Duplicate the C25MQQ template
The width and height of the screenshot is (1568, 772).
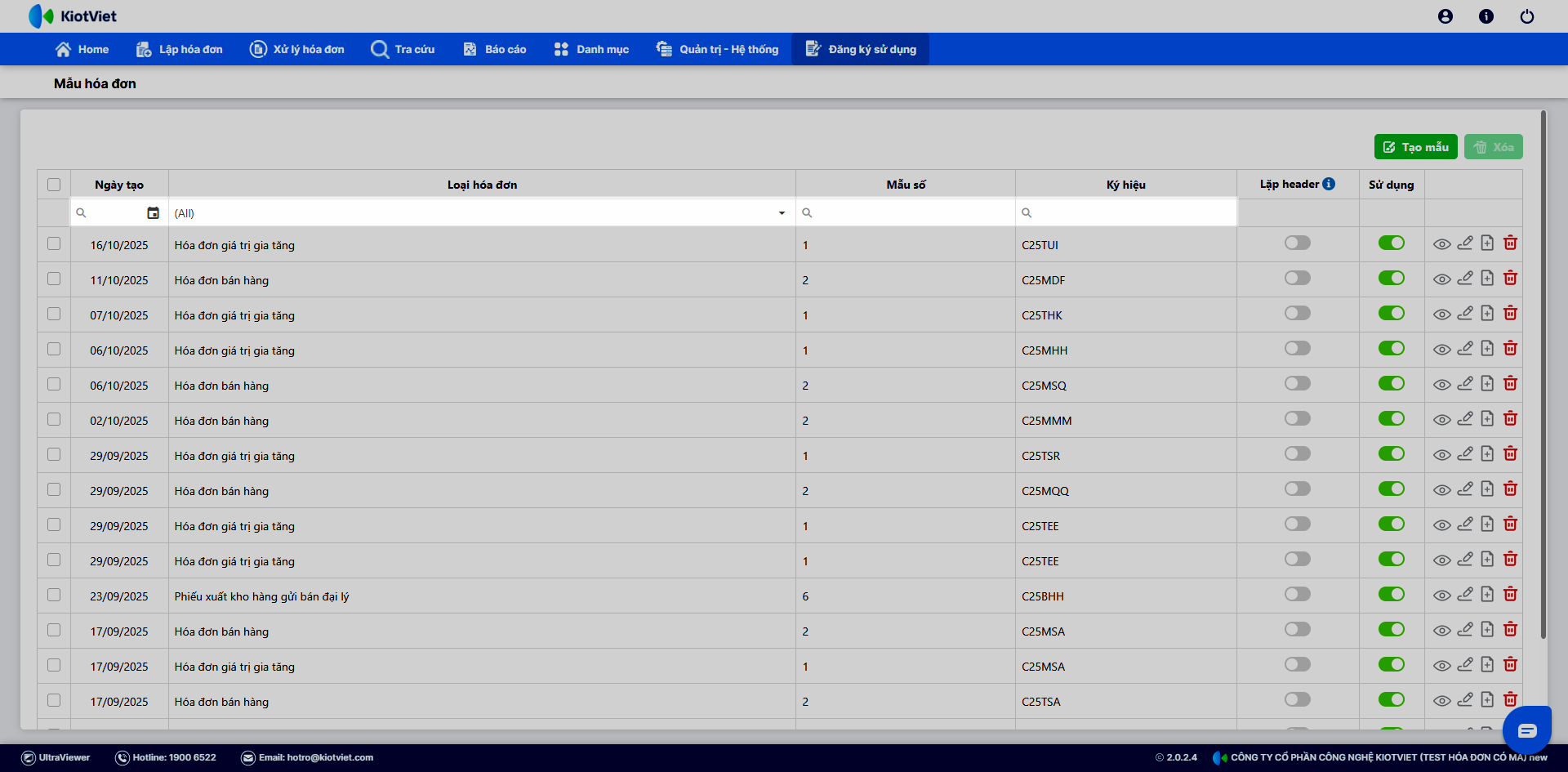click(x=1487, y=489)
